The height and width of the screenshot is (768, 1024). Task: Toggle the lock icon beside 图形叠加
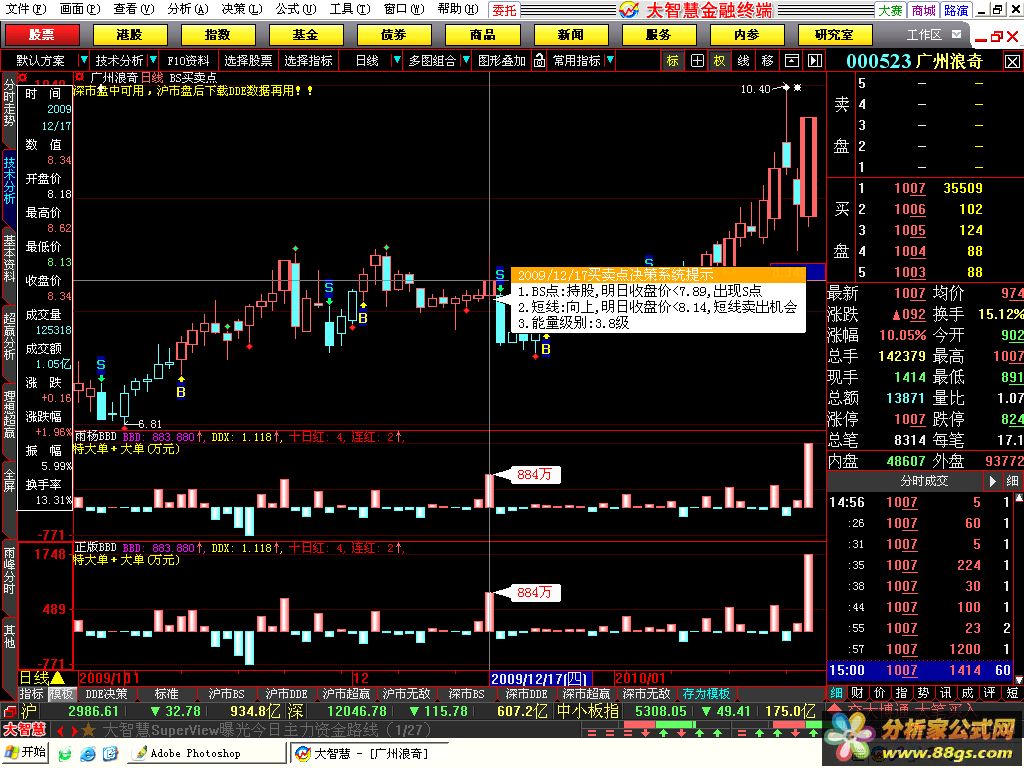pos(539,61)
